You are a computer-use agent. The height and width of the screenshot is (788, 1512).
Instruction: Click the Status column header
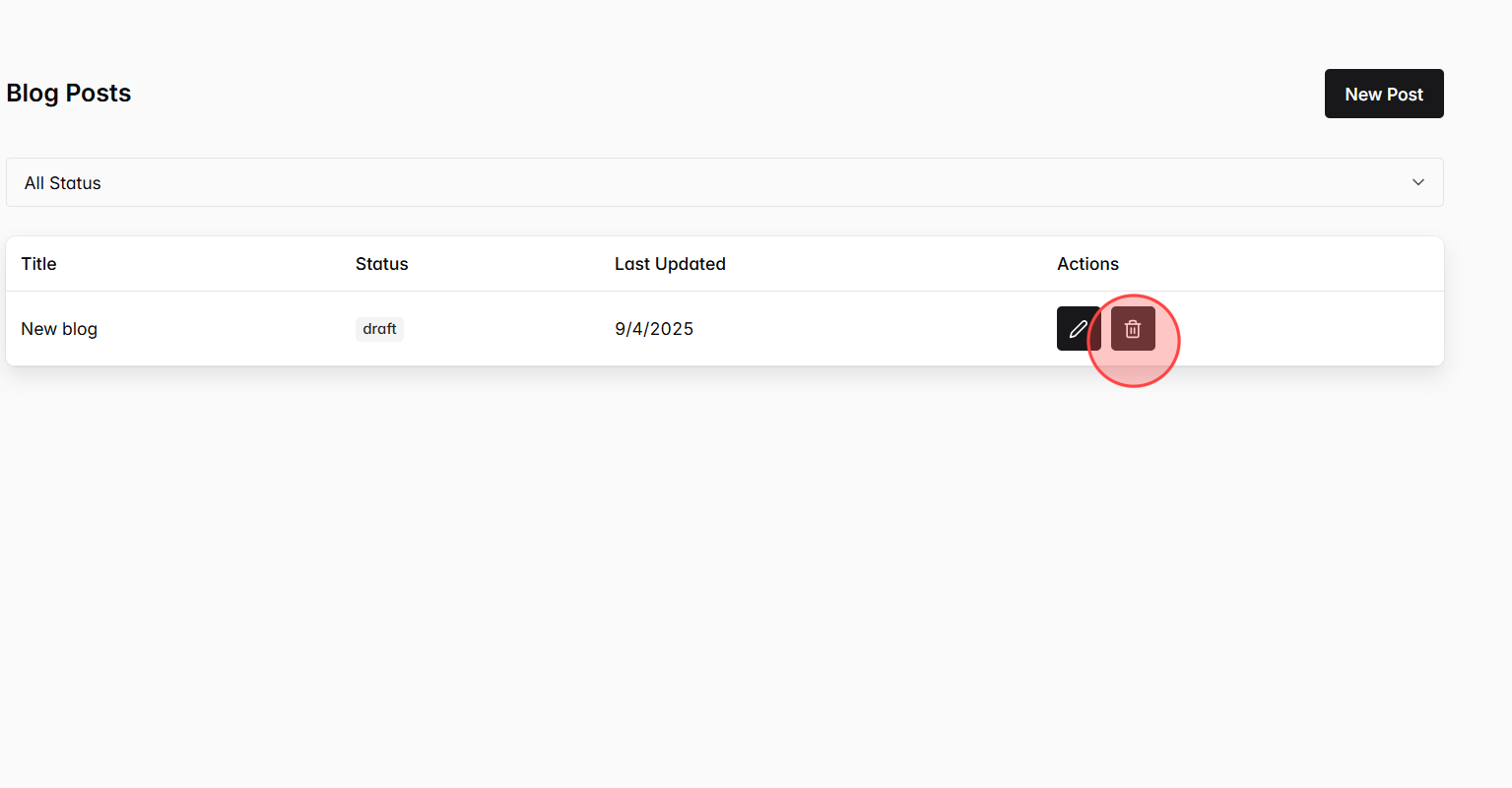[x=381, y=263]
